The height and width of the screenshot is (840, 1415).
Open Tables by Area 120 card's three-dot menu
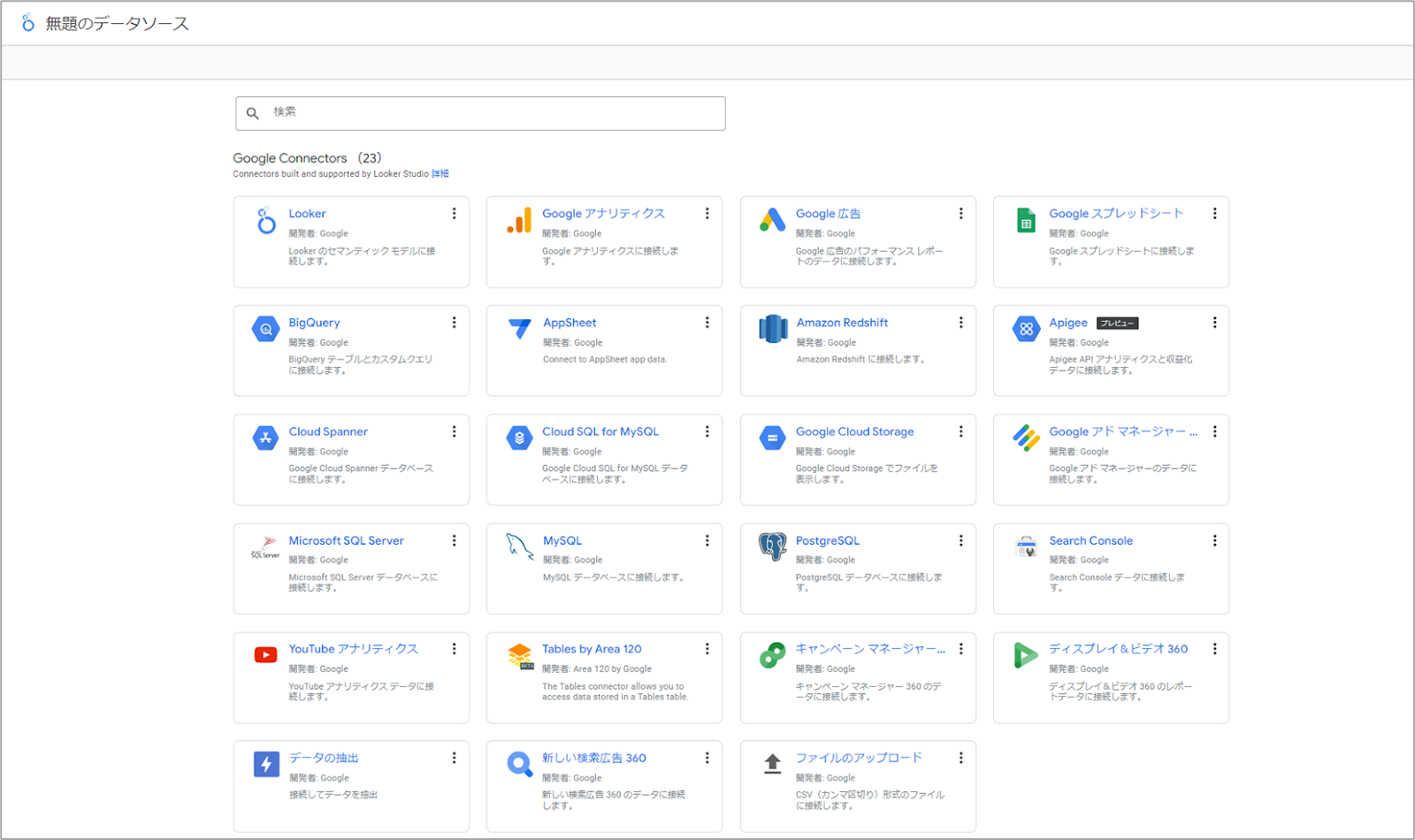[x=707, y=649]
